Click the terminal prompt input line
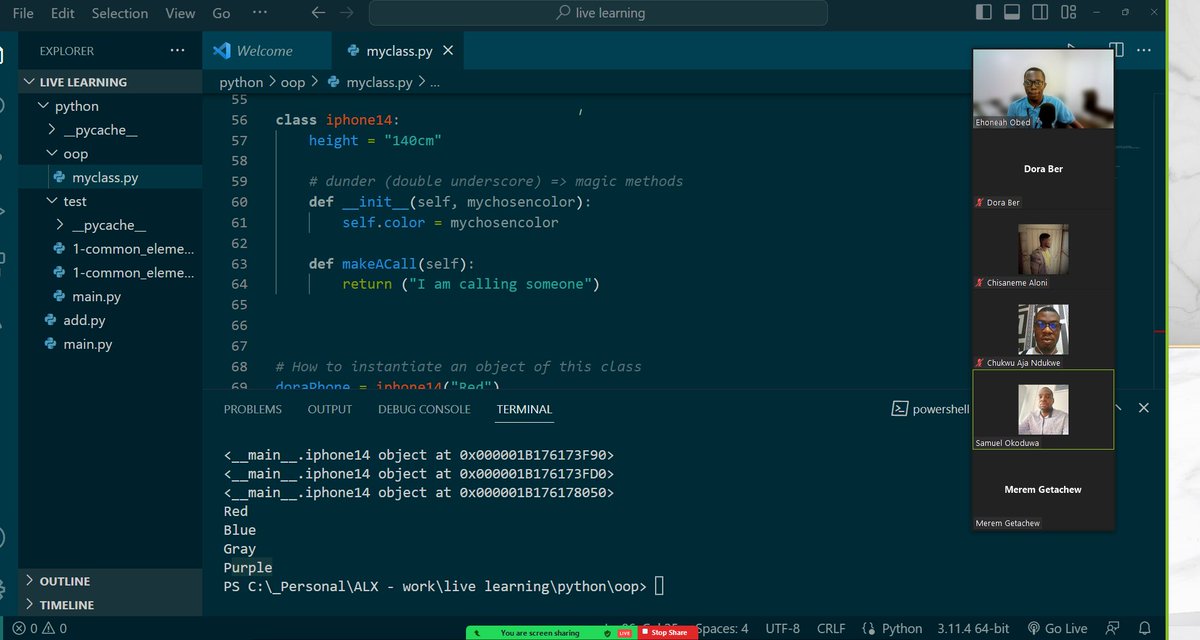This screenshot has width=1200, height=640. pos(444,585)
